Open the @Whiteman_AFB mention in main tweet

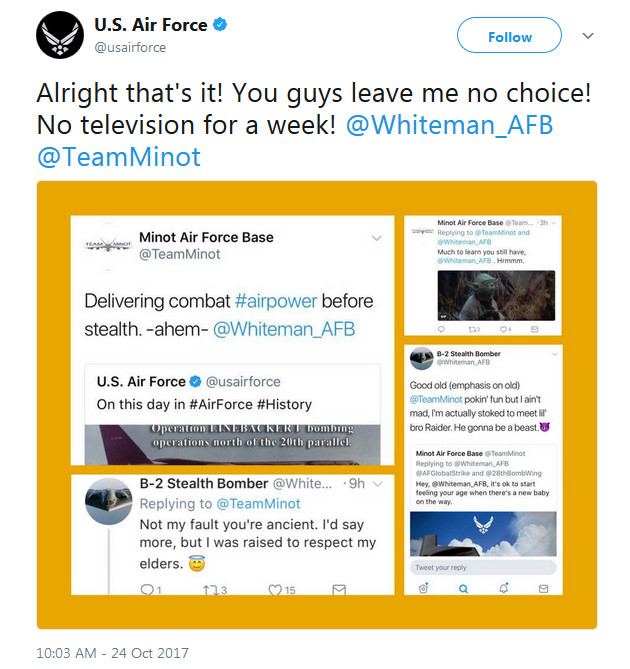click(x=449, y=125)
